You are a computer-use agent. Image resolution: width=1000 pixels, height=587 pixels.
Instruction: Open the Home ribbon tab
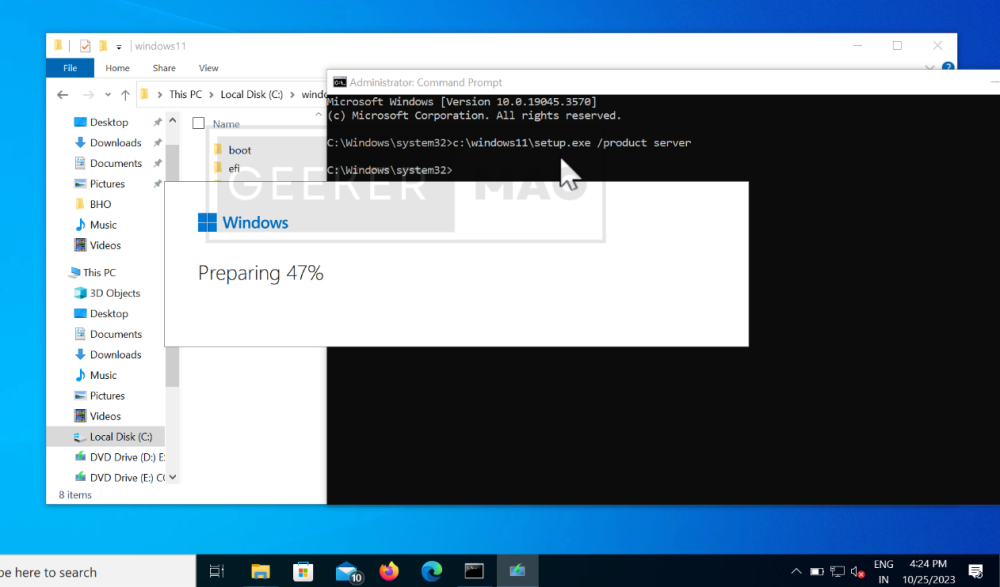pyautogui.click(x=117, y=68)
